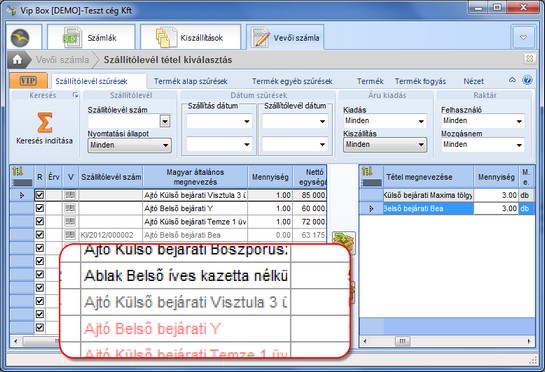
Task: Sort by Szállítólevél szám column header
Action: click(x=111, y=177)
